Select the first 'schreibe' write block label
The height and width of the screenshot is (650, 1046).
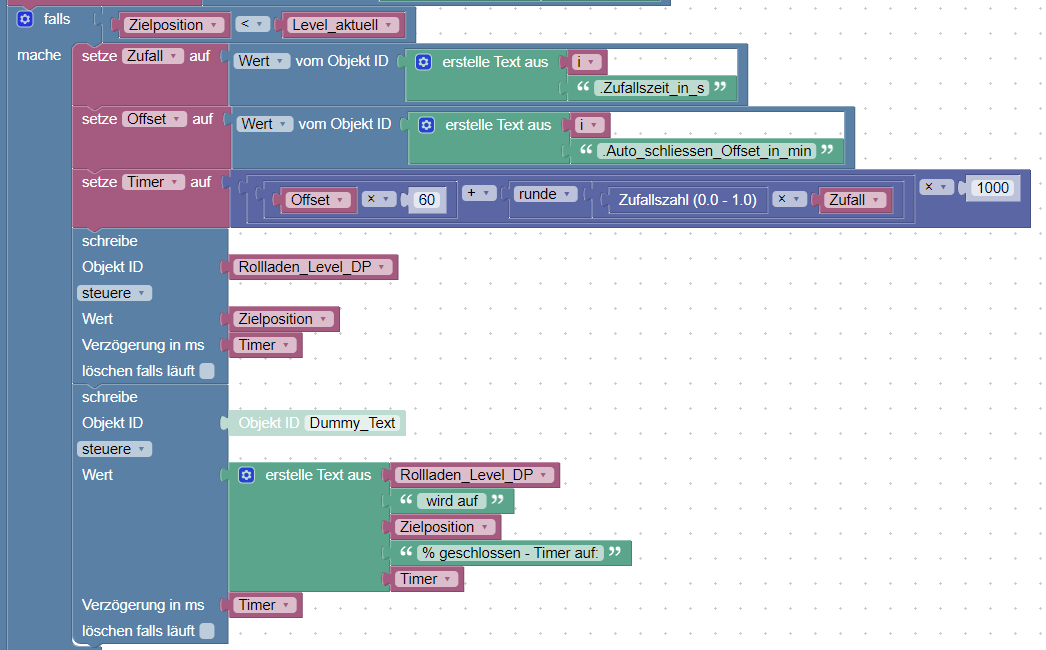tap(109, 241)
